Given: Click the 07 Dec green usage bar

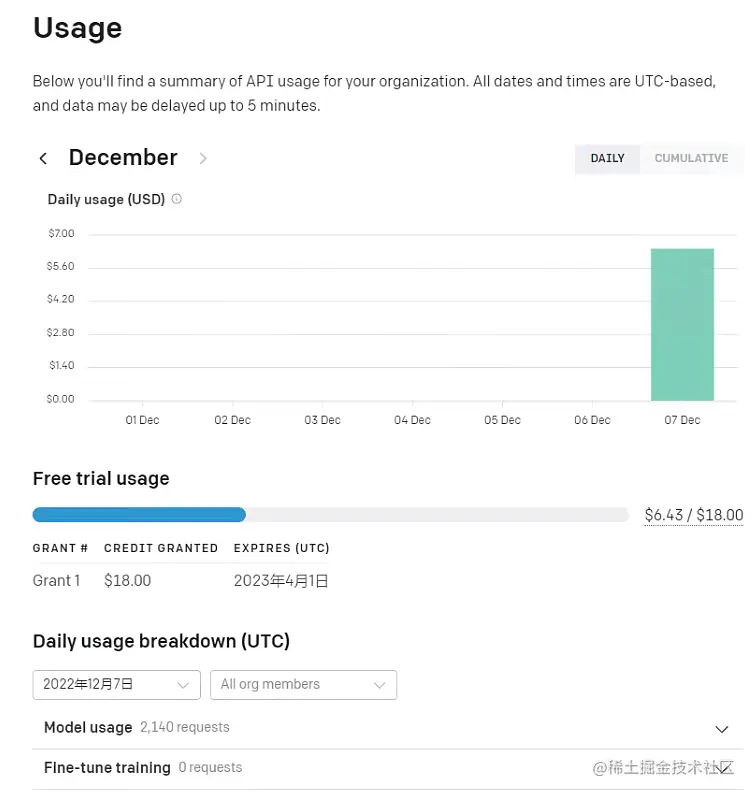Looking at the screenshot, I should click(682, 324).
